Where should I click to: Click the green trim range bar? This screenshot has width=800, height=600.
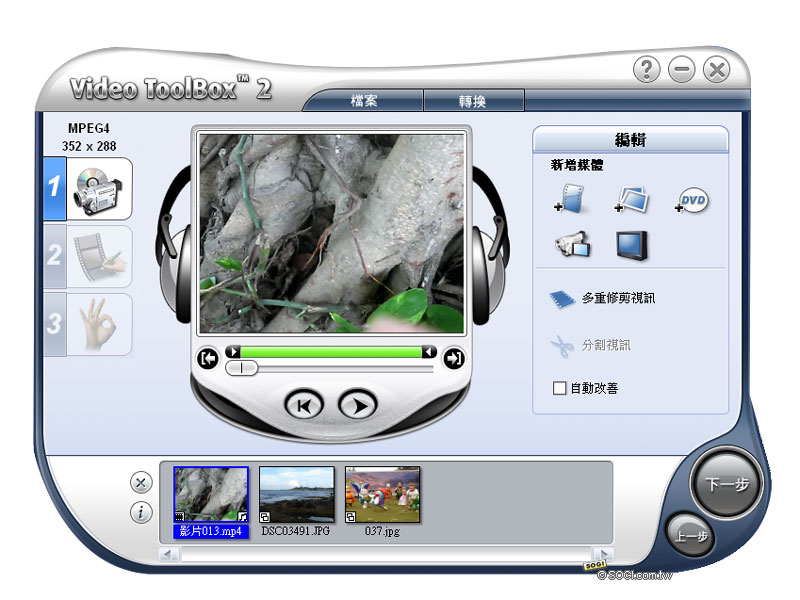pyautogui.click(x=331, y=352)
